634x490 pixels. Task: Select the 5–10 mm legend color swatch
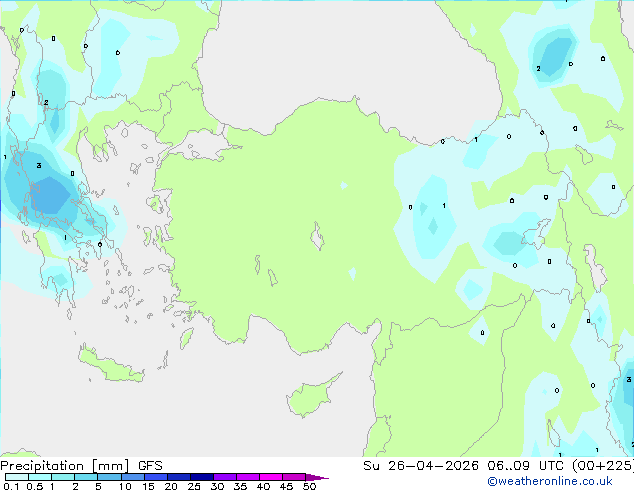click(110, 477)
